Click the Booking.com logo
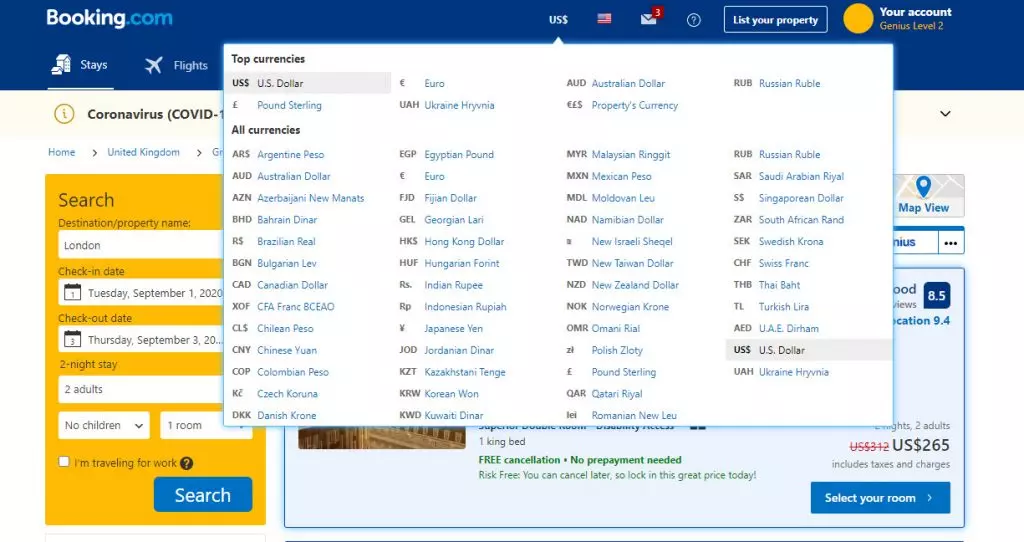 click(x=109, y=18)
